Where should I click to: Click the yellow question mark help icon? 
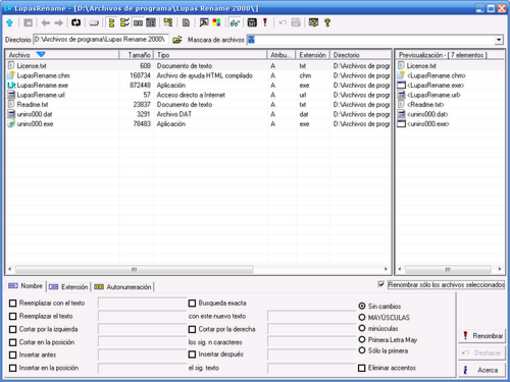tap(327, 23)
